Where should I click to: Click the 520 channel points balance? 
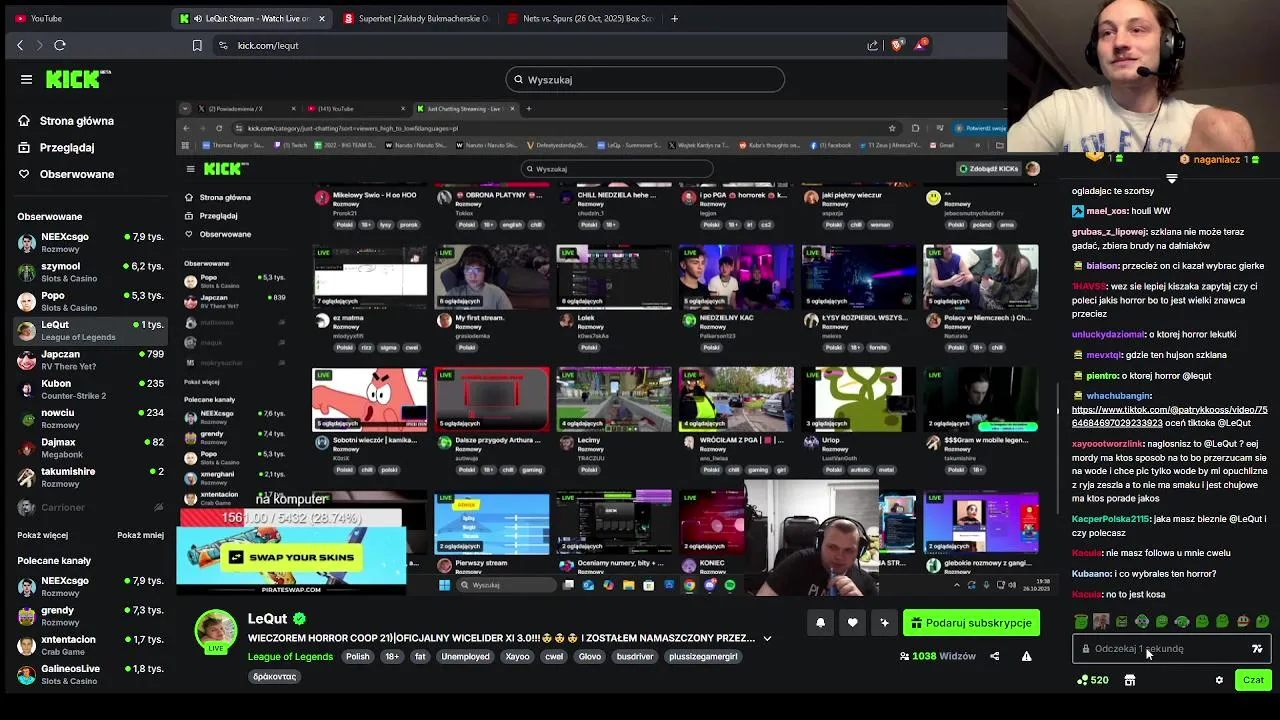click(x=1092, y=680)
